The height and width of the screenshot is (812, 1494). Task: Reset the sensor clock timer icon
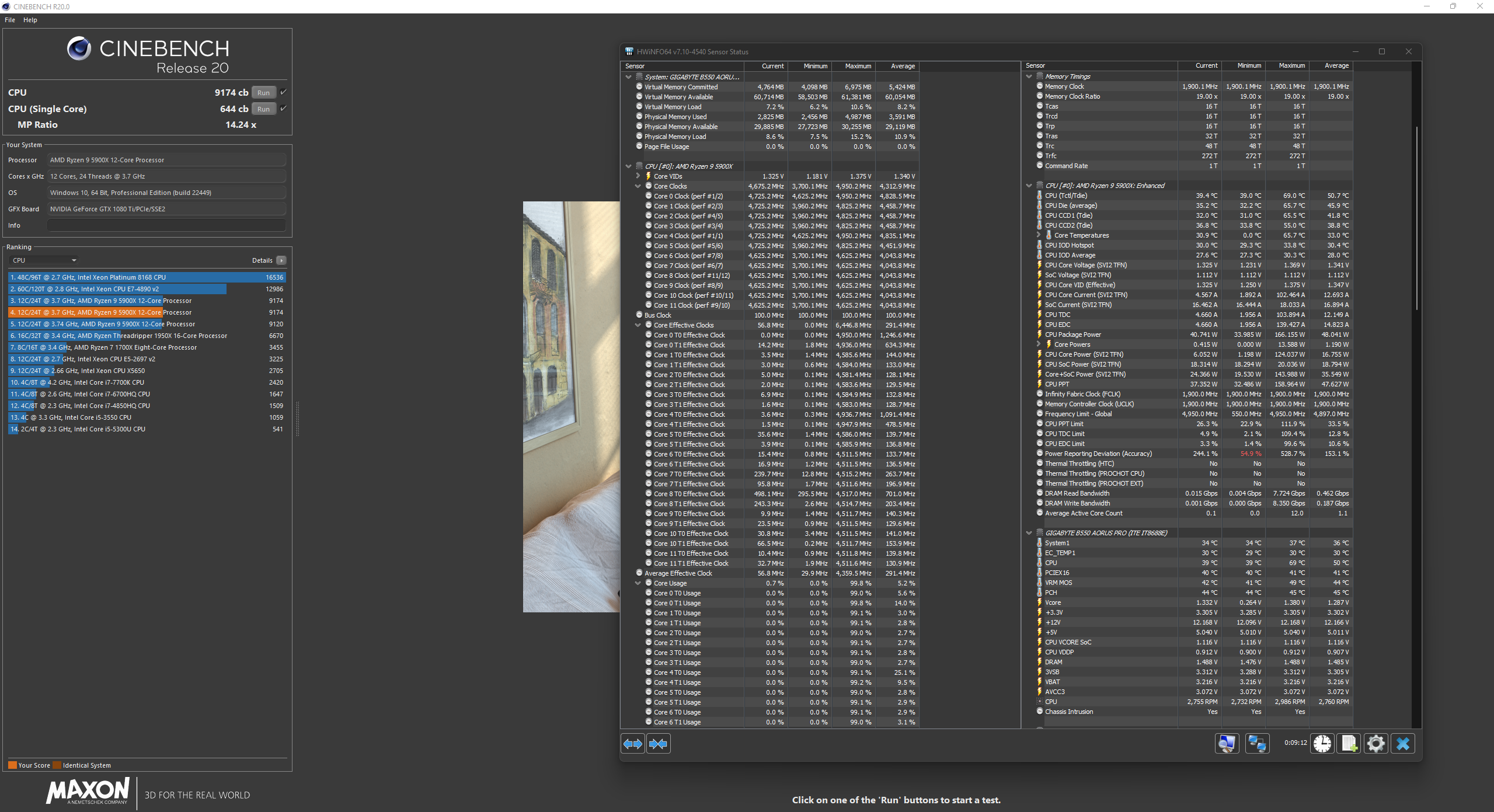(x=1322, y=744)
